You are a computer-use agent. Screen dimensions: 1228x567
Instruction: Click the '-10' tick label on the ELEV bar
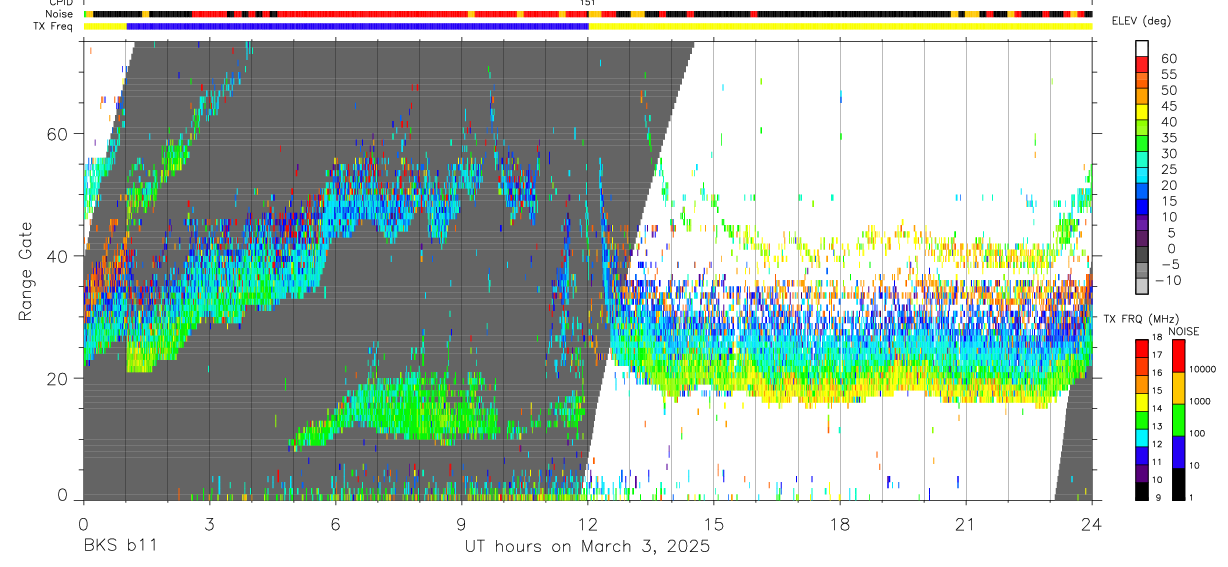[x=1168, y=281]
